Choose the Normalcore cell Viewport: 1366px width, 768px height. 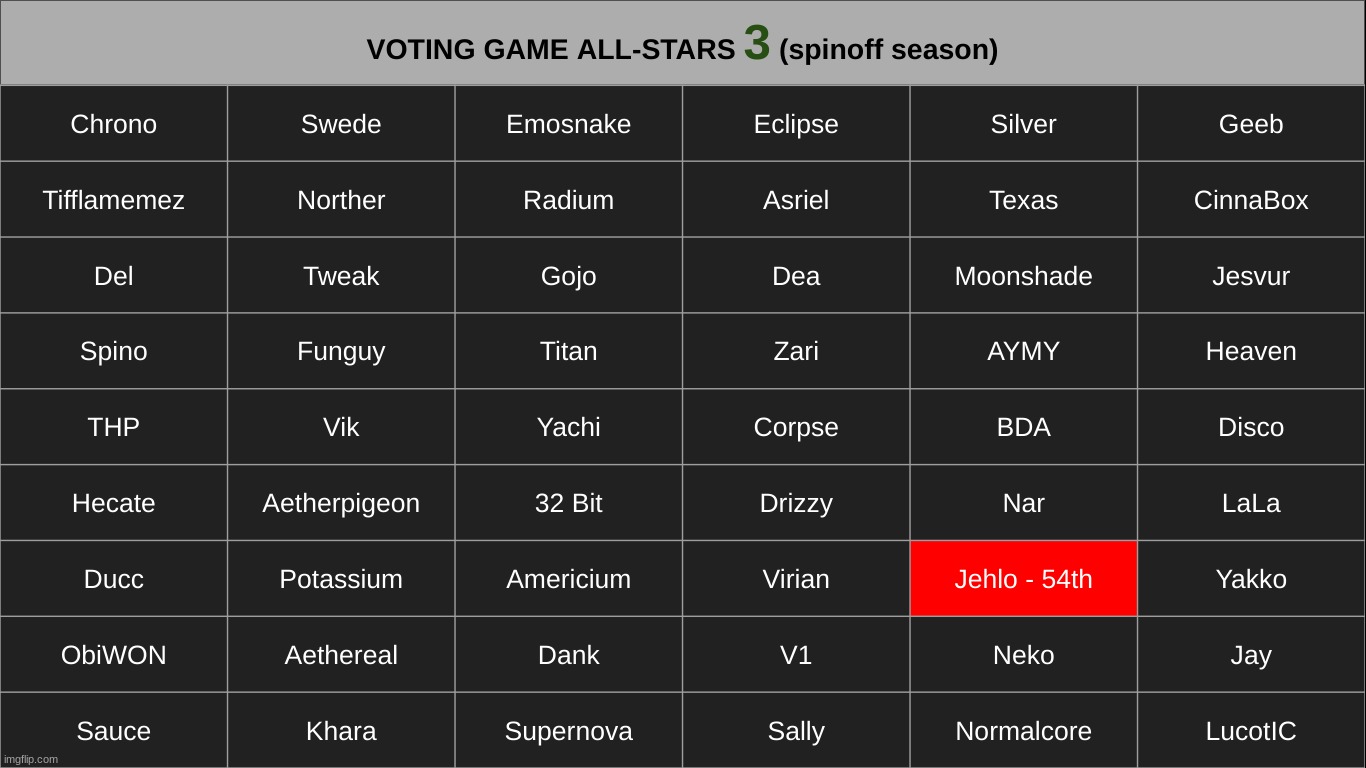click(1023, 731)
